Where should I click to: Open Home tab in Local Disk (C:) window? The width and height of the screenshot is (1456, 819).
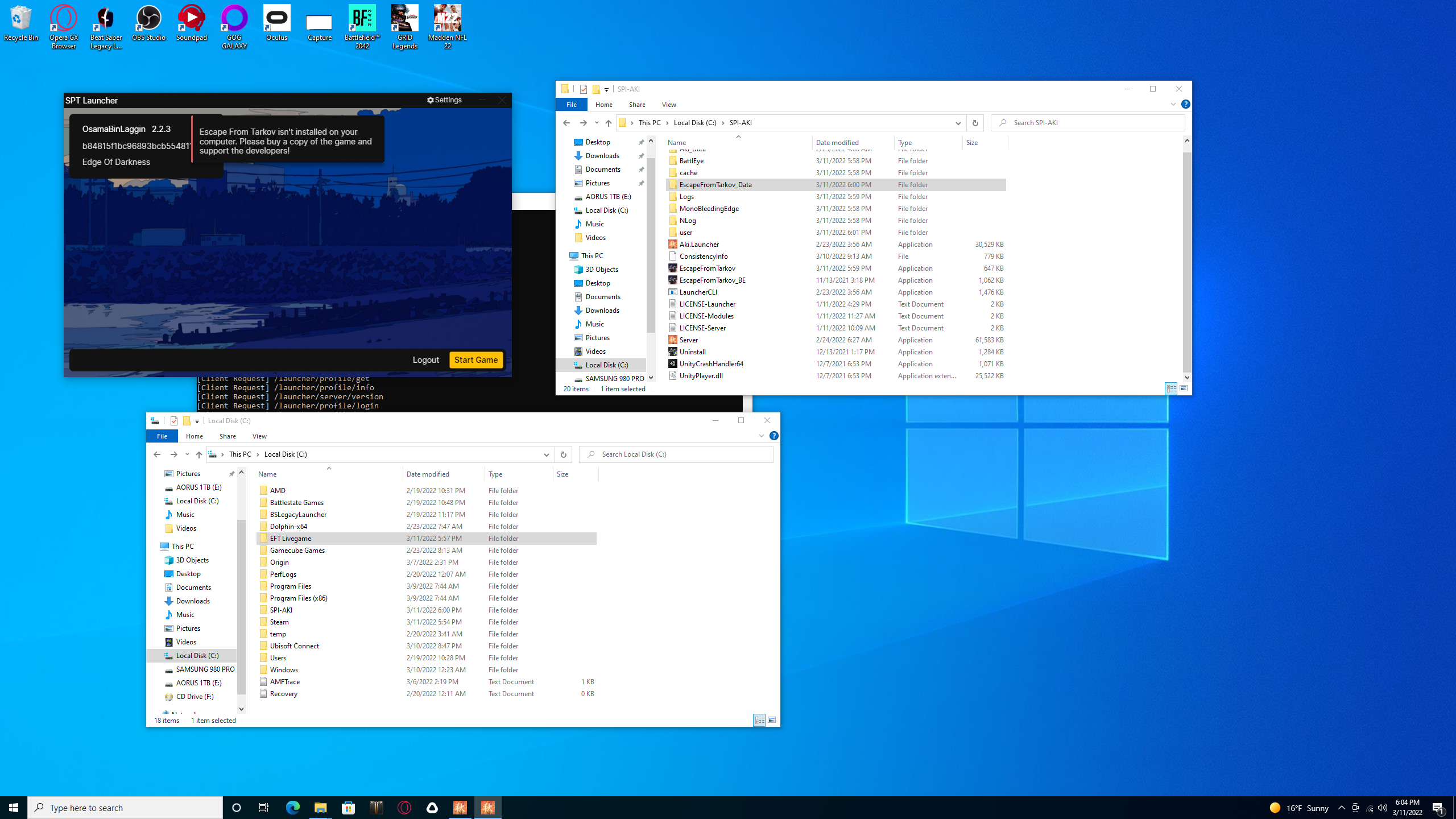tap(195, 436)
